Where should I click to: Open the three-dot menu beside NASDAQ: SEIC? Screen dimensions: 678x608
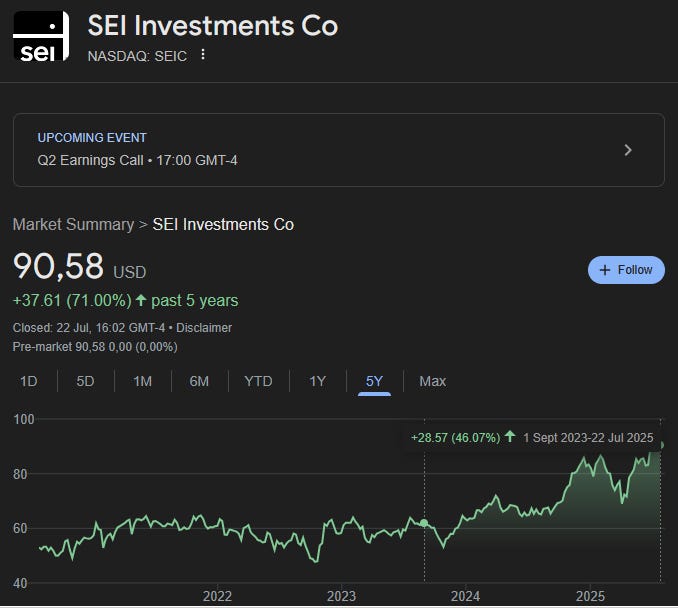coord(203,55)
